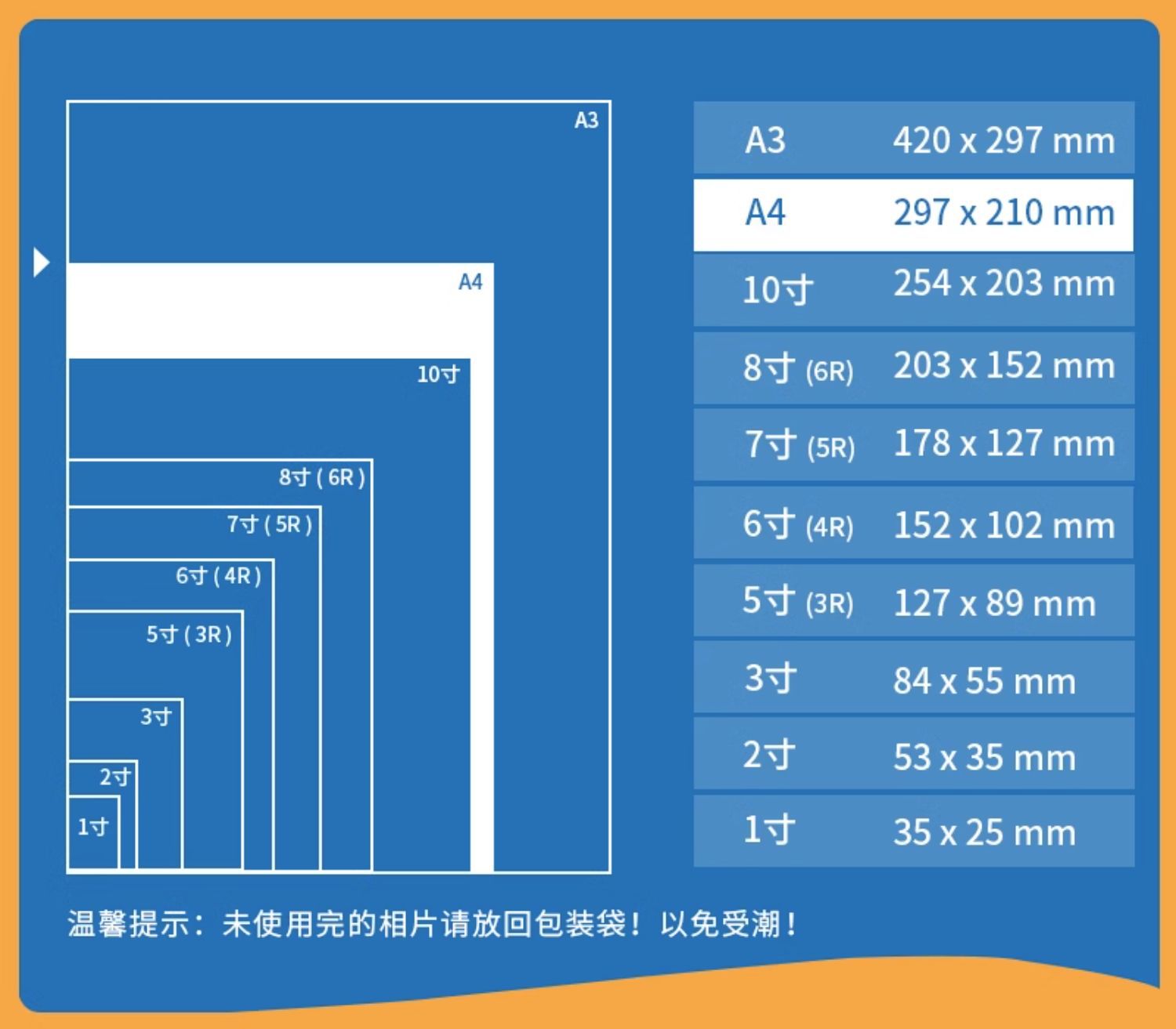Select the 8寸 (6R) label in the table
The width and height of the screenshot is (1176, 1029).
(x=798, y=368)
